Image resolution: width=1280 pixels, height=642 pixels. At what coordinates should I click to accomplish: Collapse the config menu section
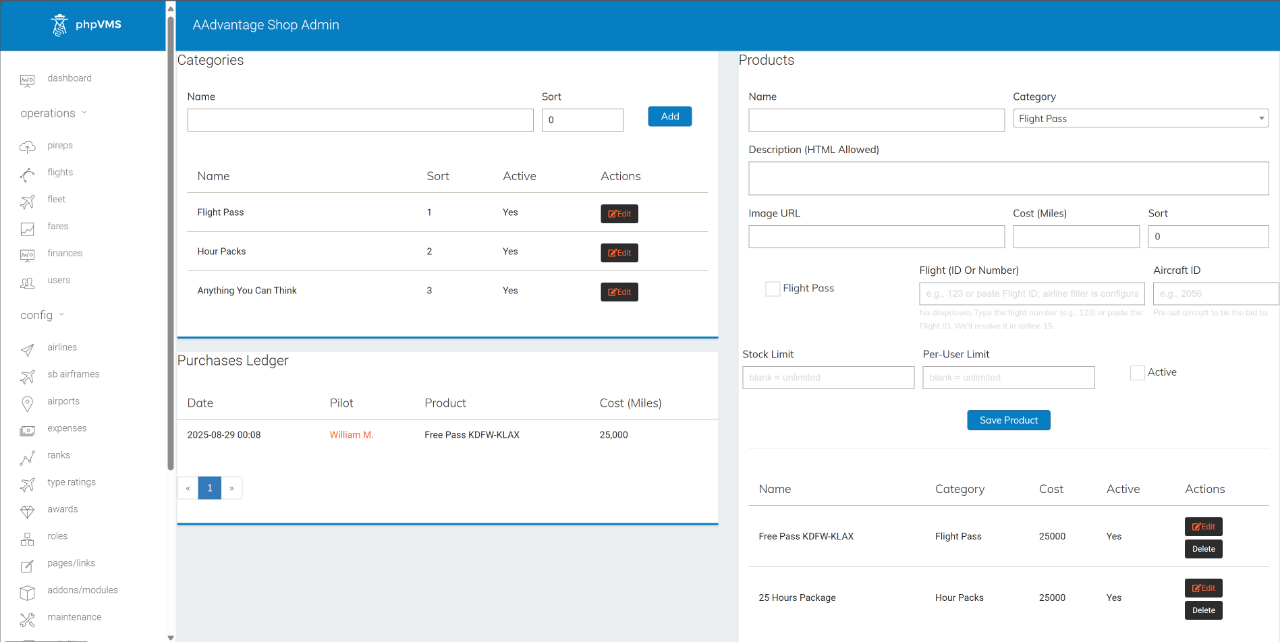(x=42, y=315)
